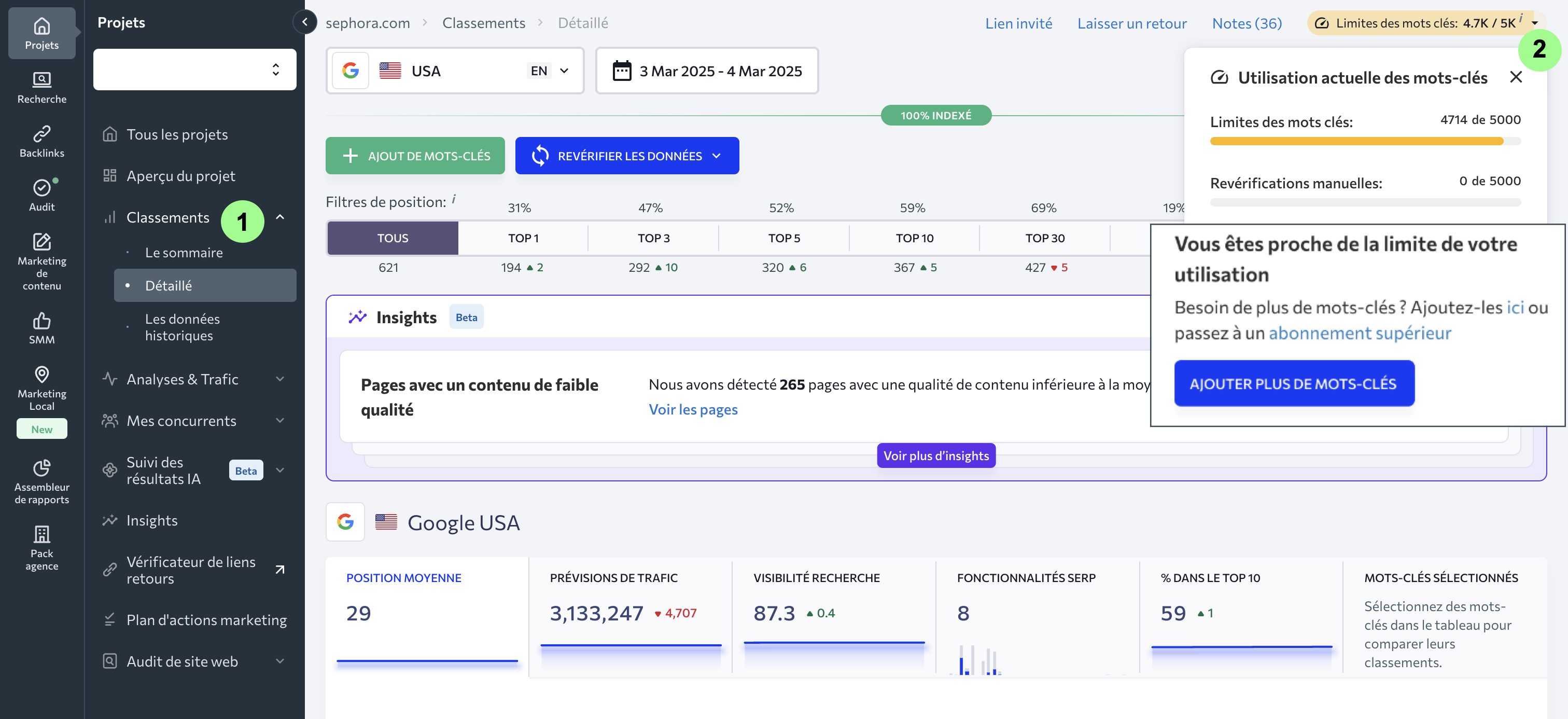1568x719 pixels.
Task: Select the % dans le top 10 card
Action: click(x=1241, y=616)
